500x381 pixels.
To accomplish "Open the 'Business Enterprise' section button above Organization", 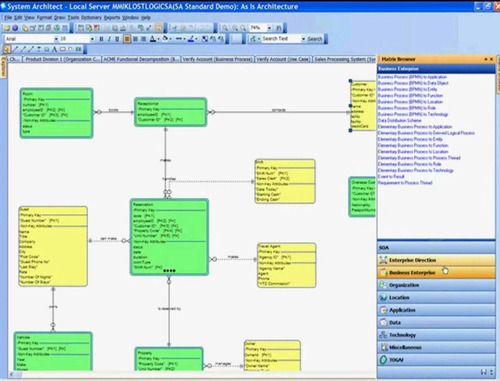I will [436, 273].
